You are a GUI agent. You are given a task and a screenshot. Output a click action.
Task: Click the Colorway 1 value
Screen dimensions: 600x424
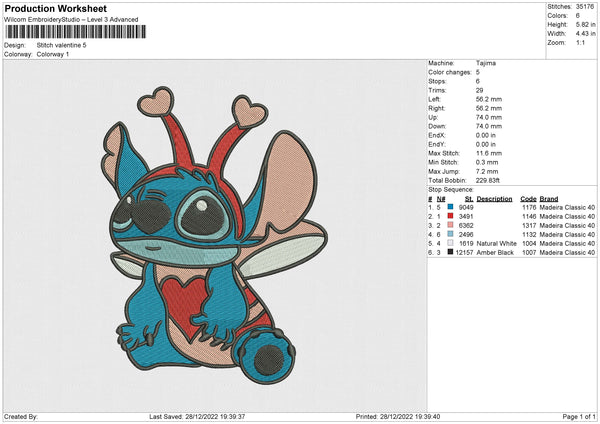pyautogui.click(x=54, y=54)
